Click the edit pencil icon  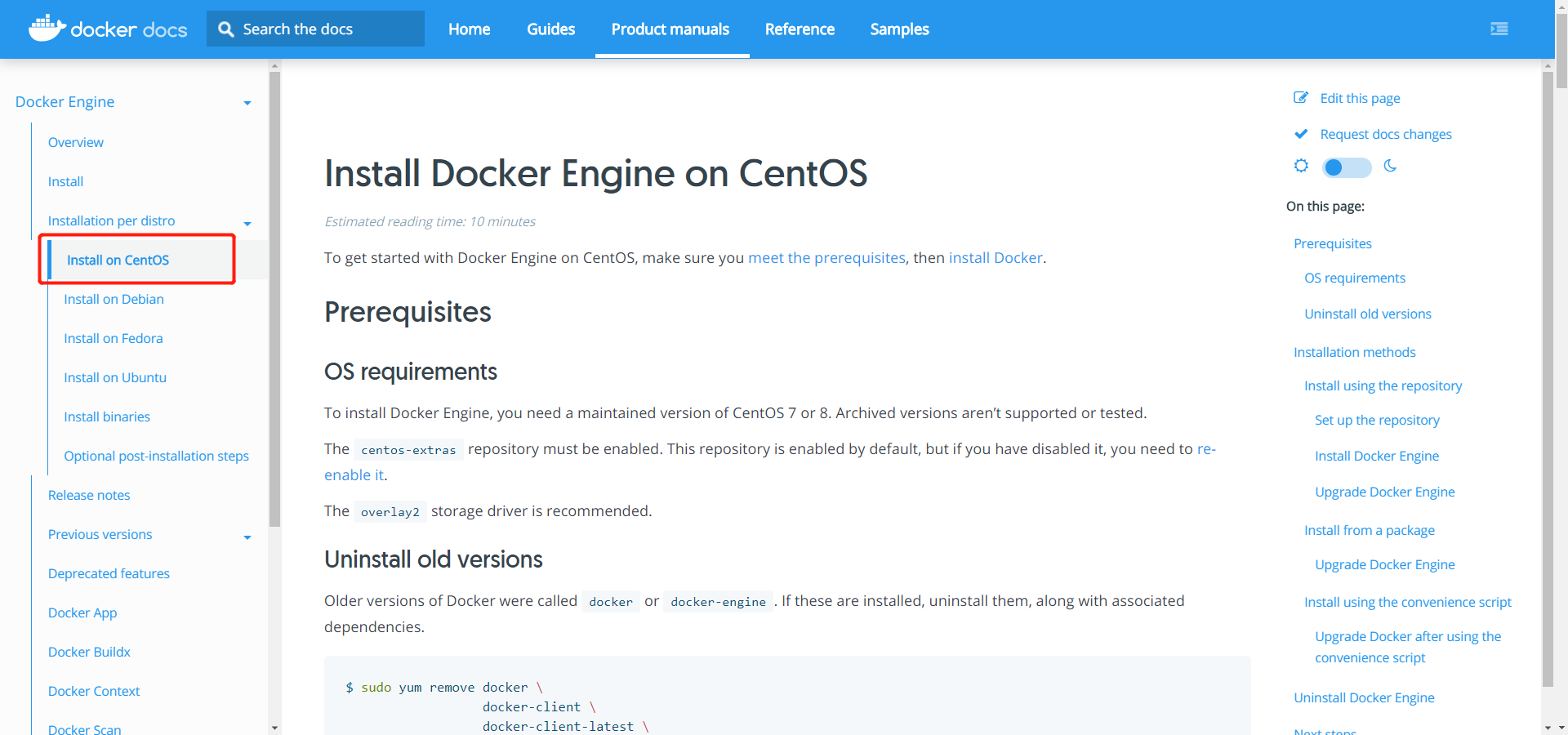pyautogui.click(x=1301, y=98)
